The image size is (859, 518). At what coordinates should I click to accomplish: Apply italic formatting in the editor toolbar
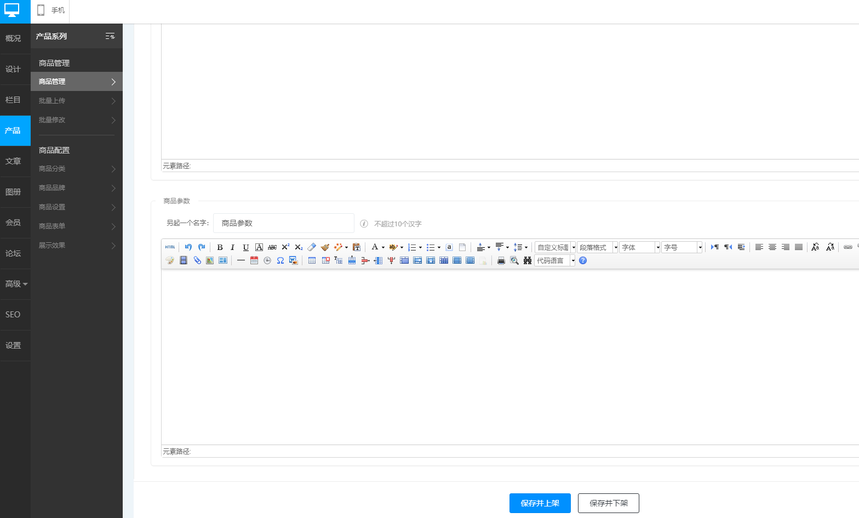[233, 247]
